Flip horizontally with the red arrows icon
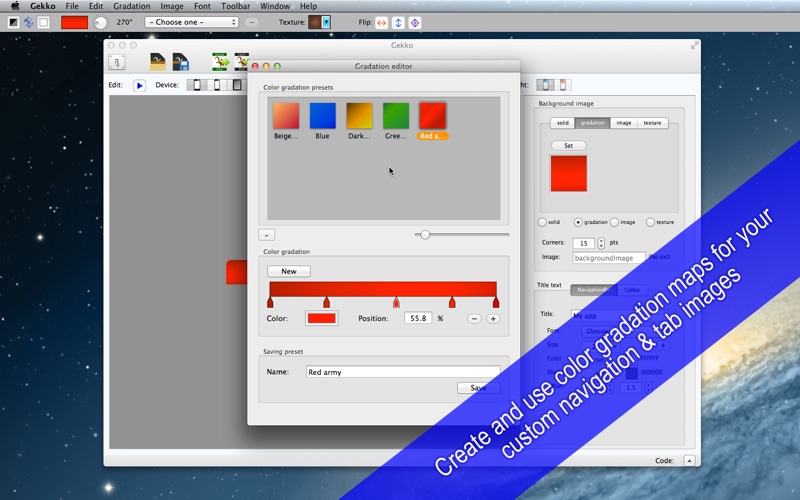800x500 pixels. [382, 22]
